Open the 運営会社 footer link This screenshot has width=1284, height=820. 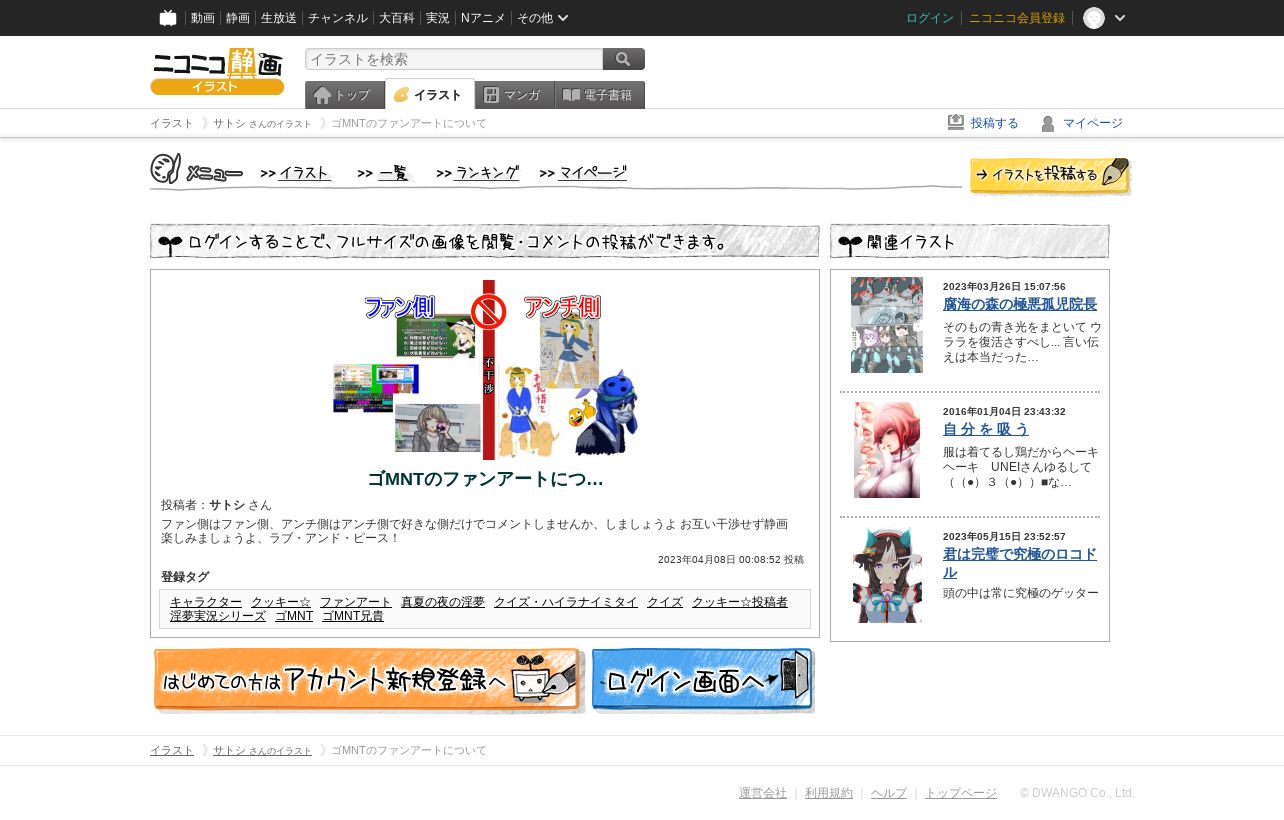[x=763, y=793]
